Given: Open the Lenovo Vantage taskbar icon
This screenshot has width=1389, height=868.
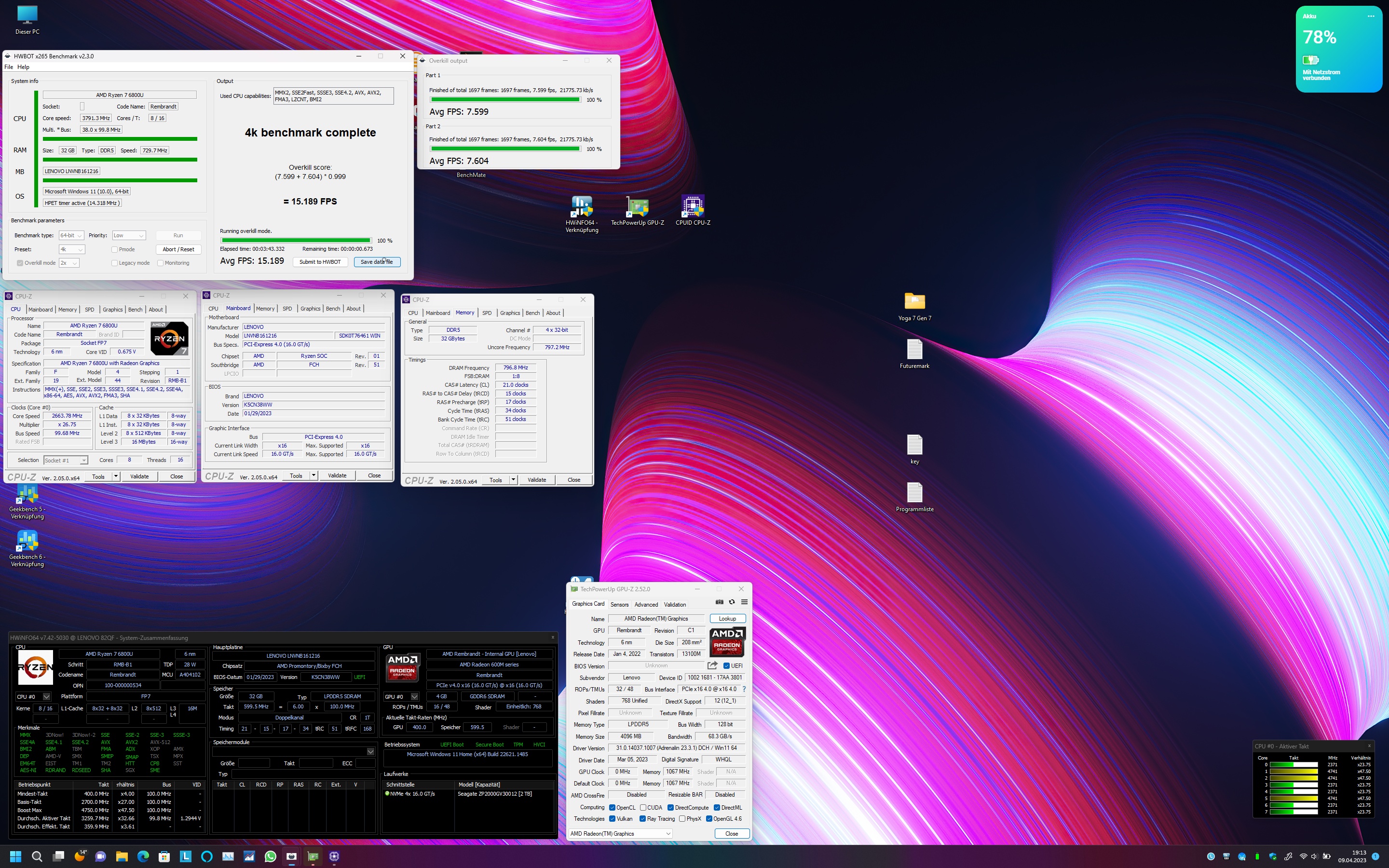Looking at the screenshot, I should tap(185, 856).
